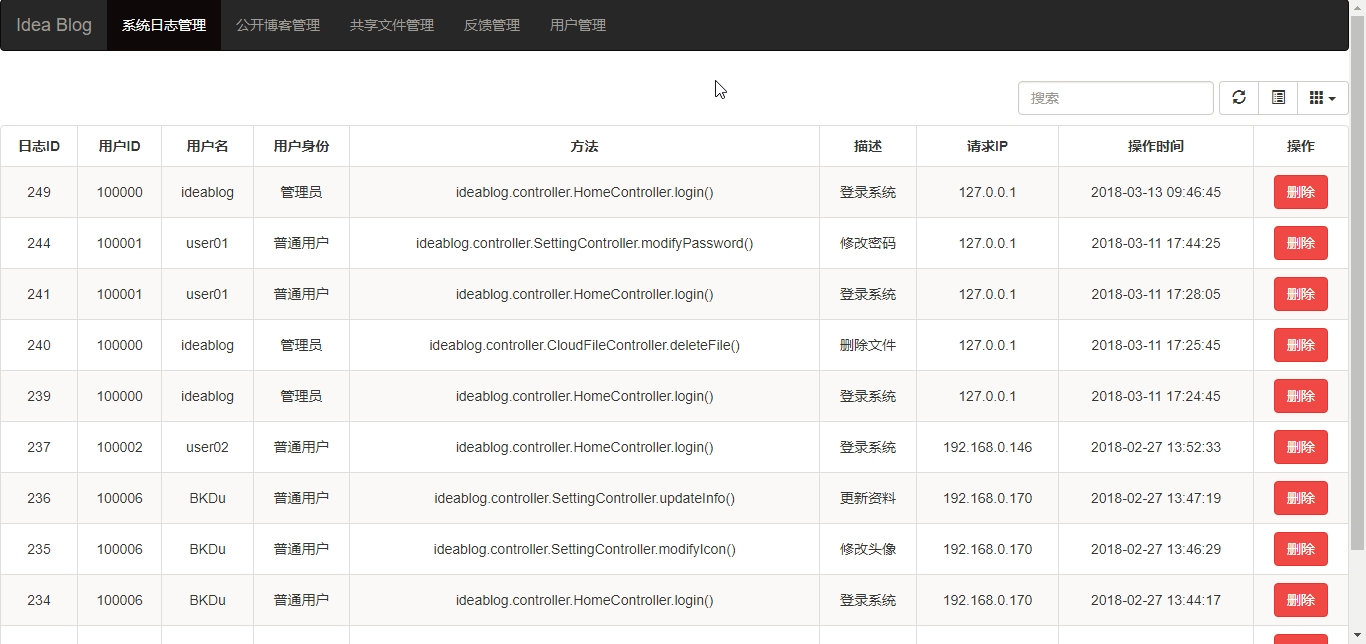Click timestamp 2018-03-13 09:46:45

1155,192
